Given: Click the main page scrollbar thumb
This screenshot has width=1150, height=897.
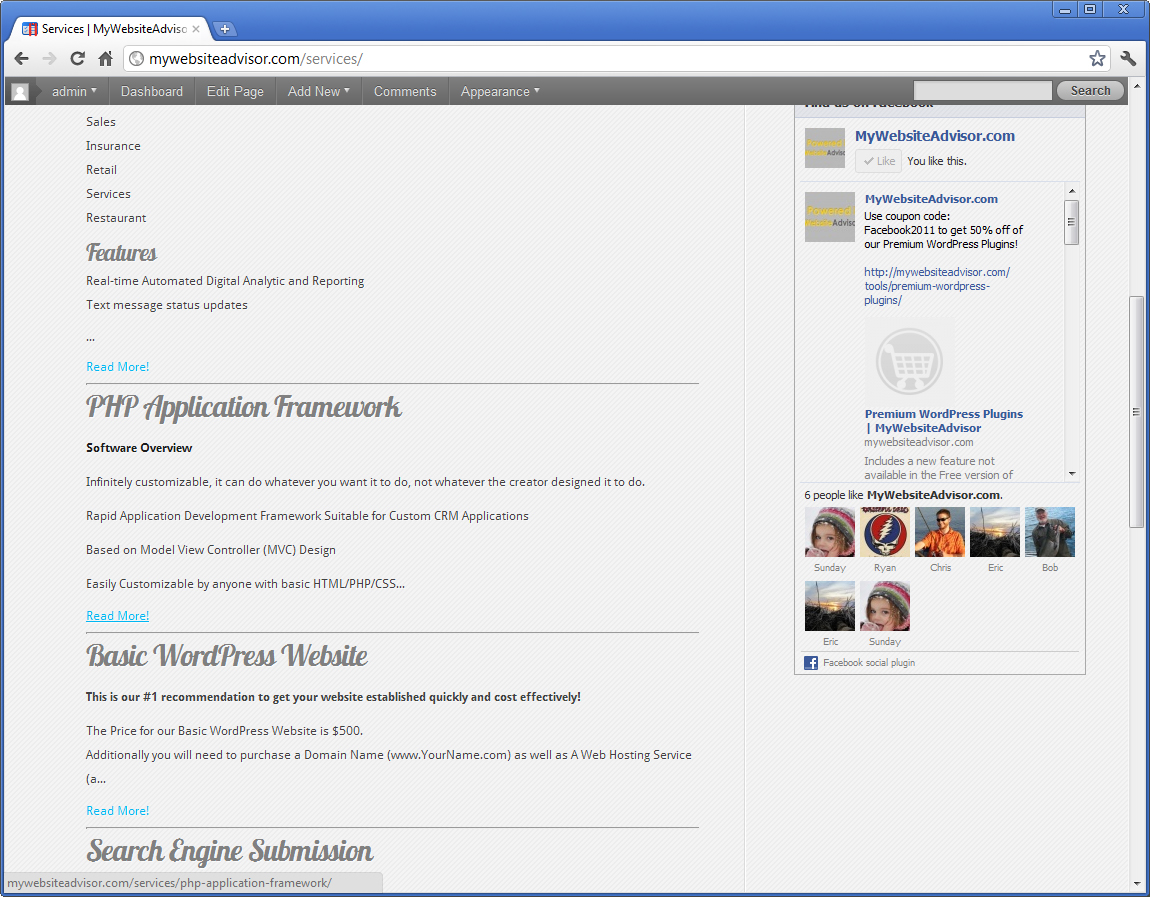Looking at the screenshot, I should [x=1135, y=411].
